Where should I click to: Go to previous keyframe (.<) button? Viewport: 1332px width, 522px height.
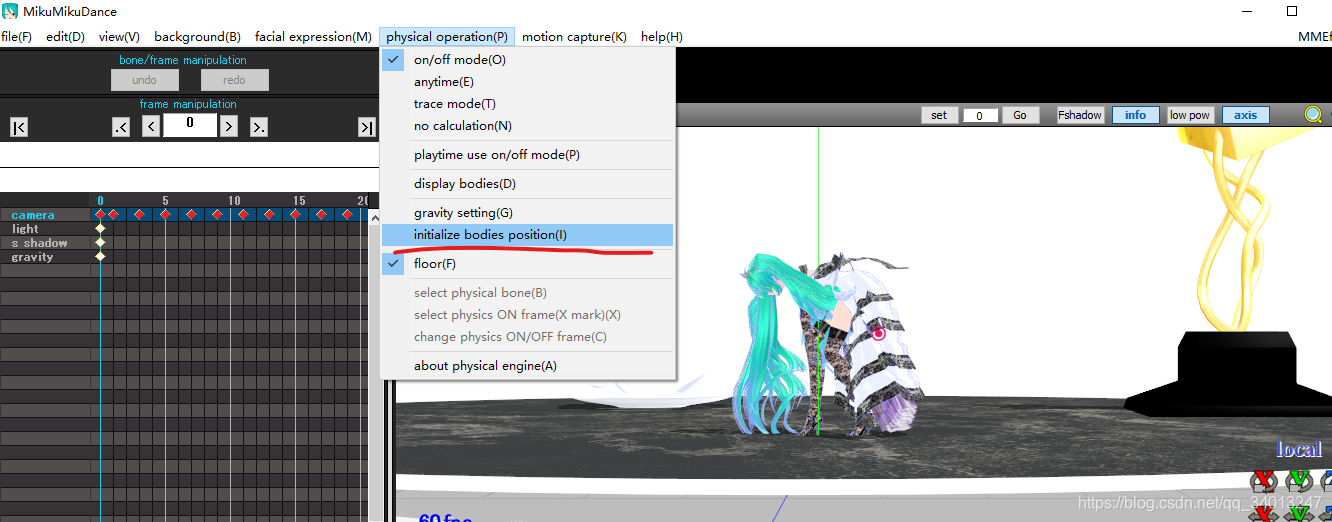121,127
